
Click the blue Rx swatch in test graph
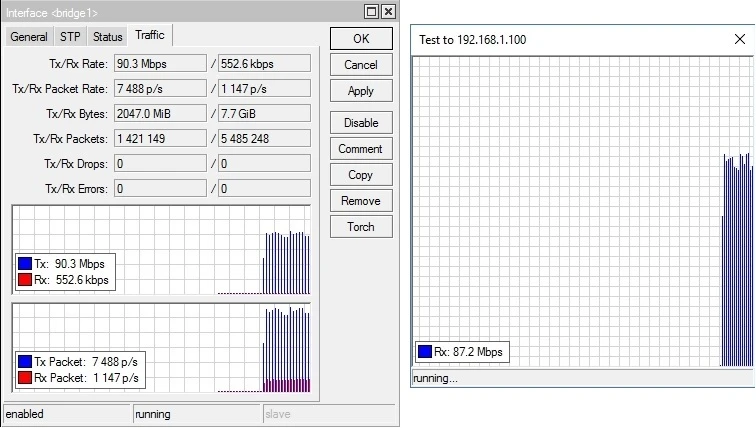click(x=425, y=352)
